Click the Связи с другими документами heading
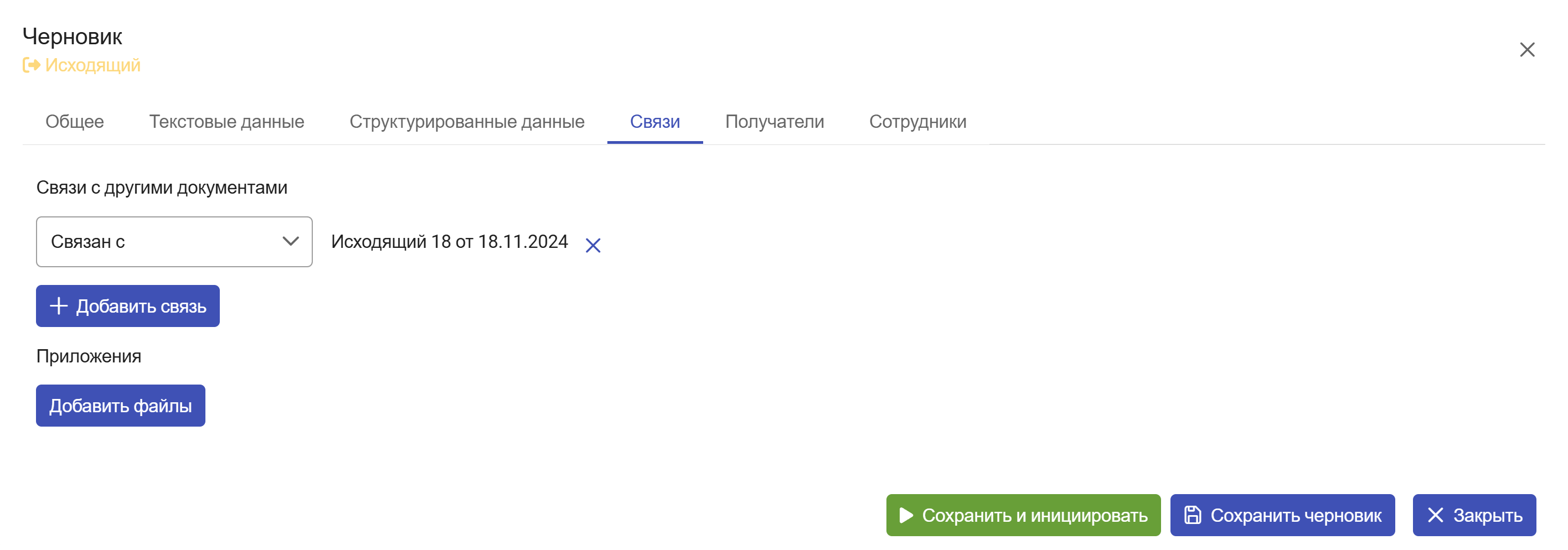 click(162, 188)
